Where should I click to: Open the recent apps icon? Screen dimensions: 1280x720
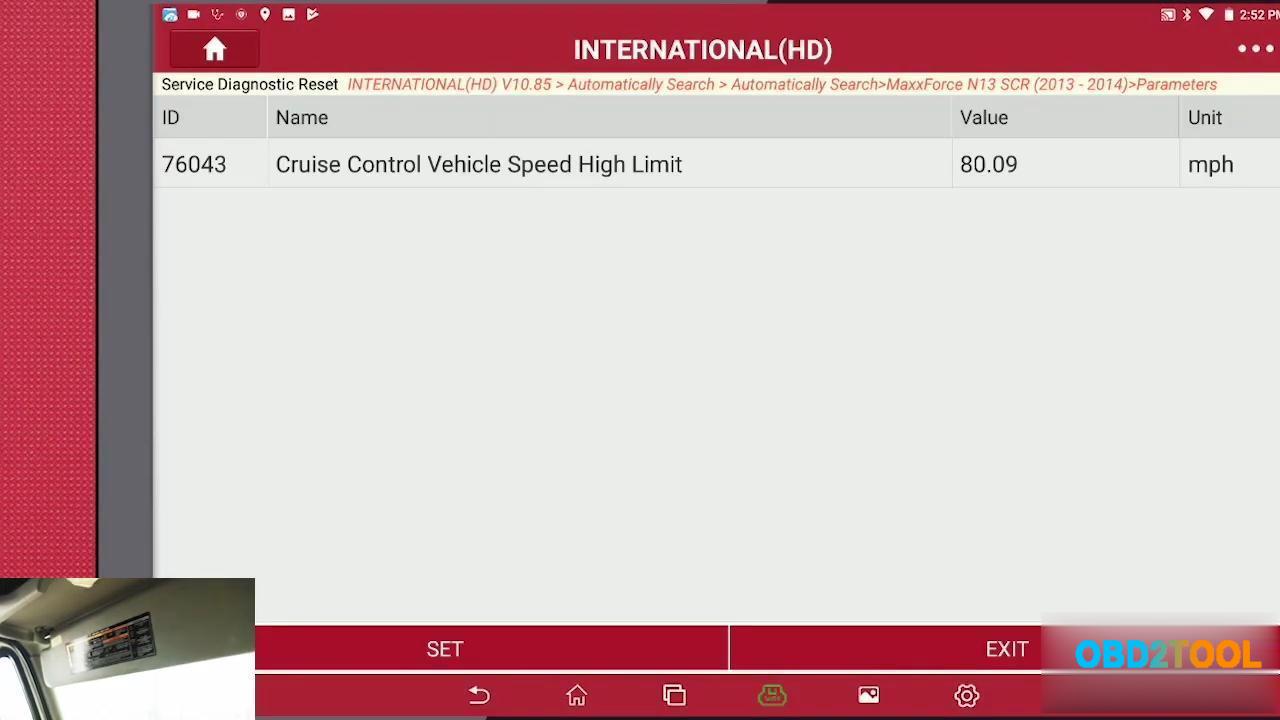674,695
